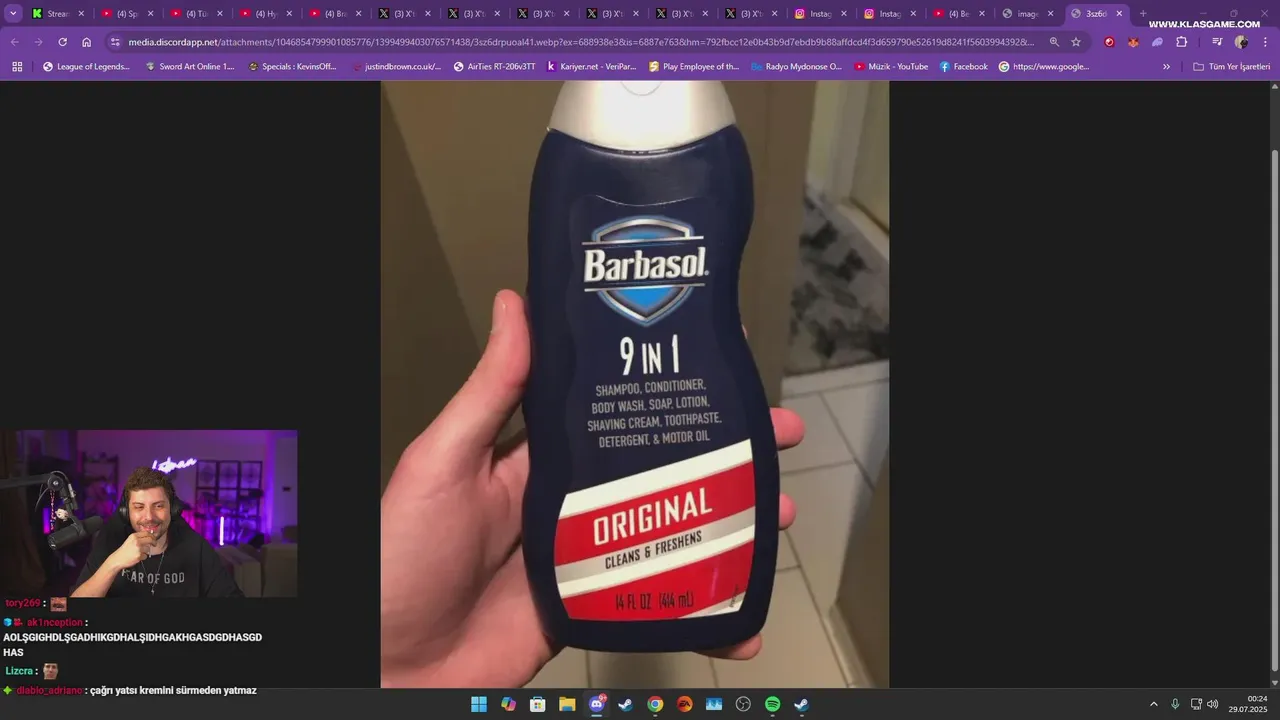Close the Kick Stream tab
The width and height of the screenshot is (1280, 720).
[x=82, y=14]
